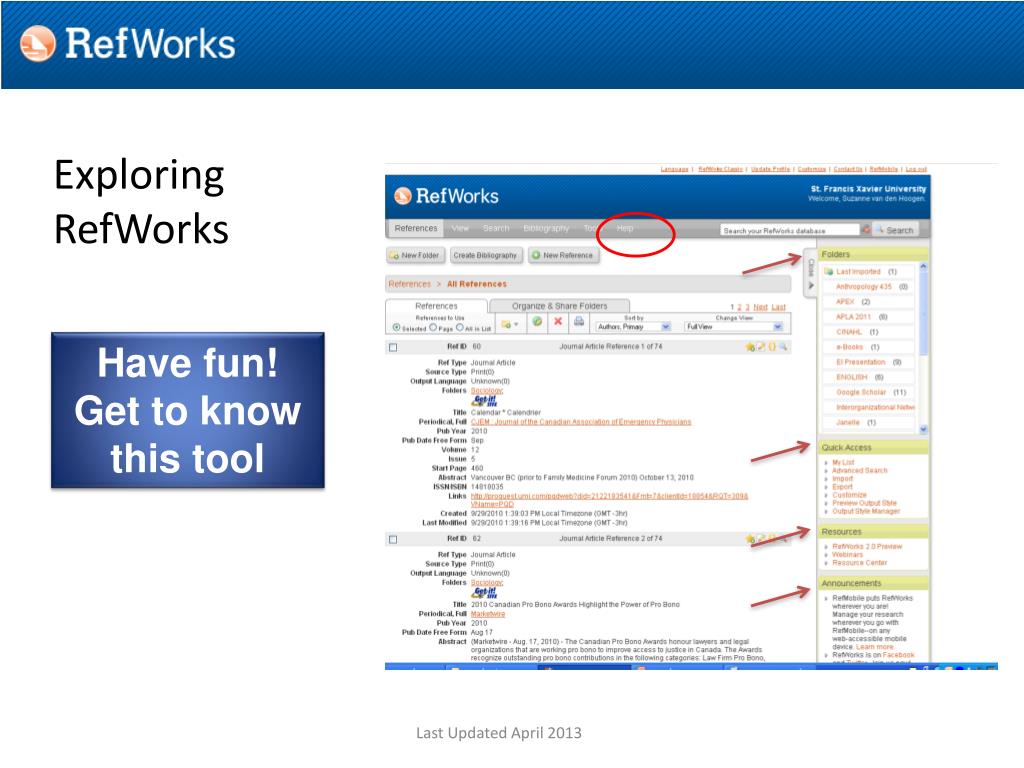Click the Sociology folder link under Ref 60
Screen dimensions: 1024x768
coord(487,391)
